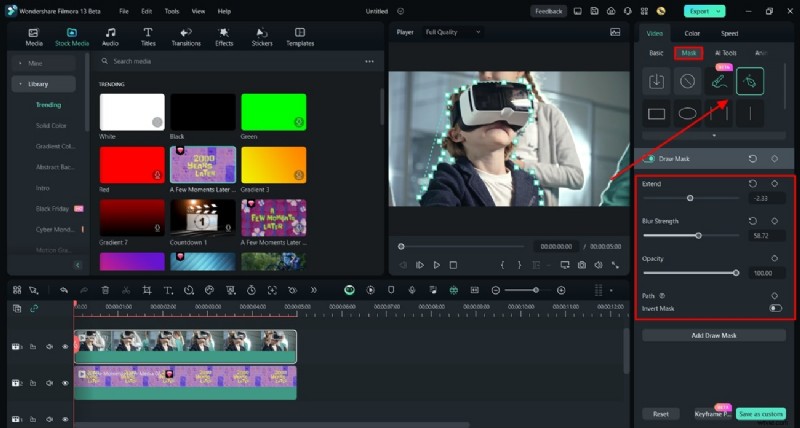
Task: Open the Effects tab
Action: point(224,37)
